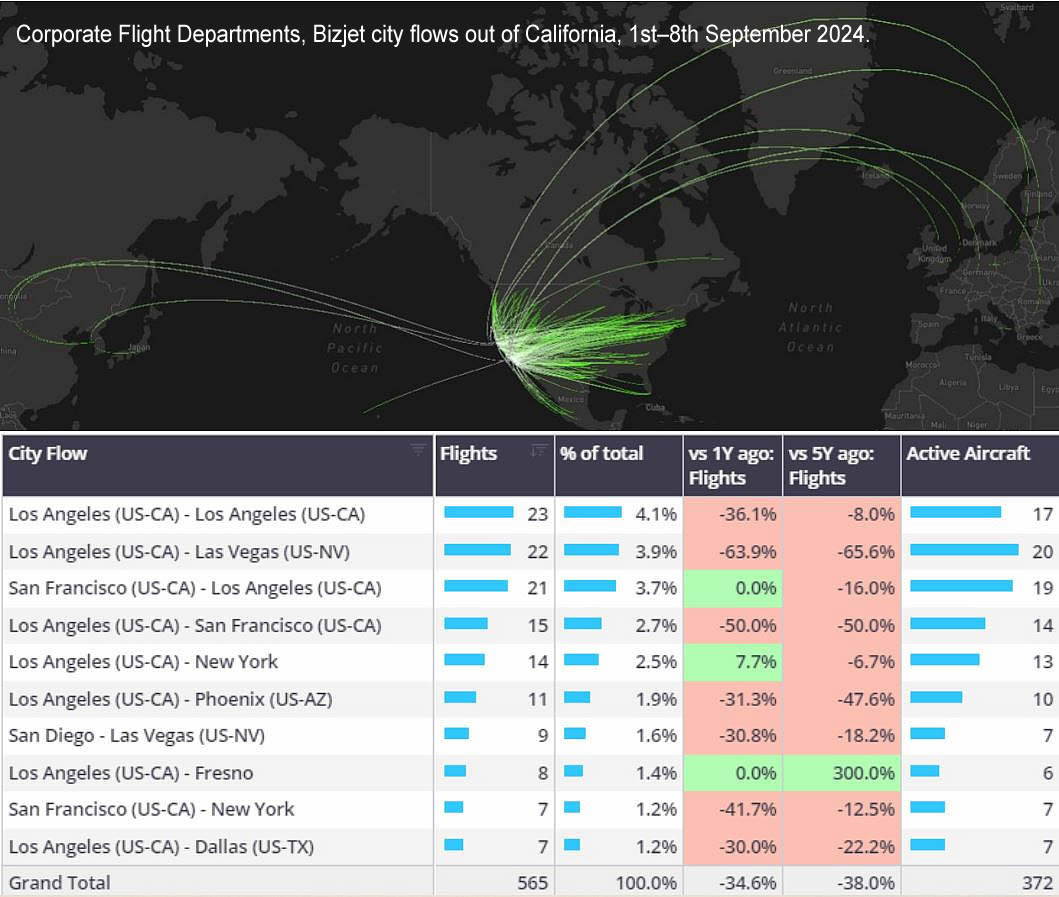Click the North Pacific Ocean map label
The height and width of the screenshot is (897, 1059).
pos(355,348)
